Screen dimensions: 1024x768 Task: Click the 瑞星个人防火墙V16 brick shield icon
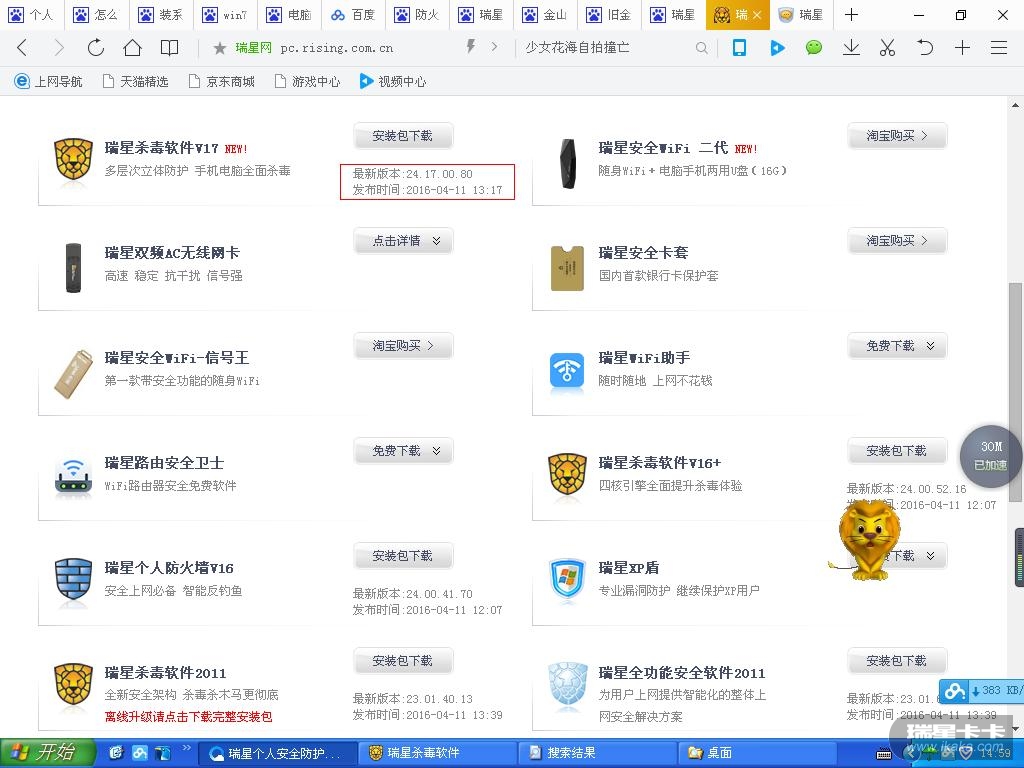point(73,579)
